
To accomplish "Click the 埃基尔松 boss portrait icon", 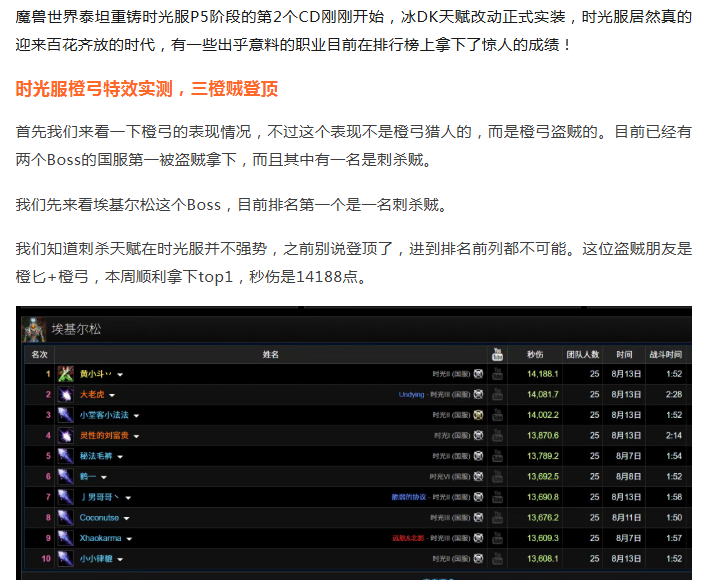I will [34, 330].
